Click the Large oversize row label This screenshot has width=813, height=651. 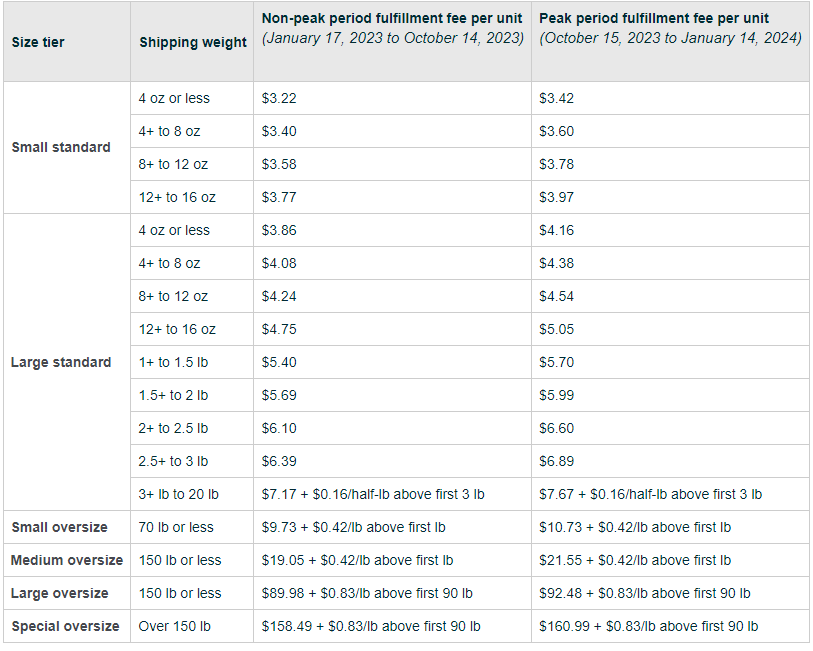tap(67, 593)
